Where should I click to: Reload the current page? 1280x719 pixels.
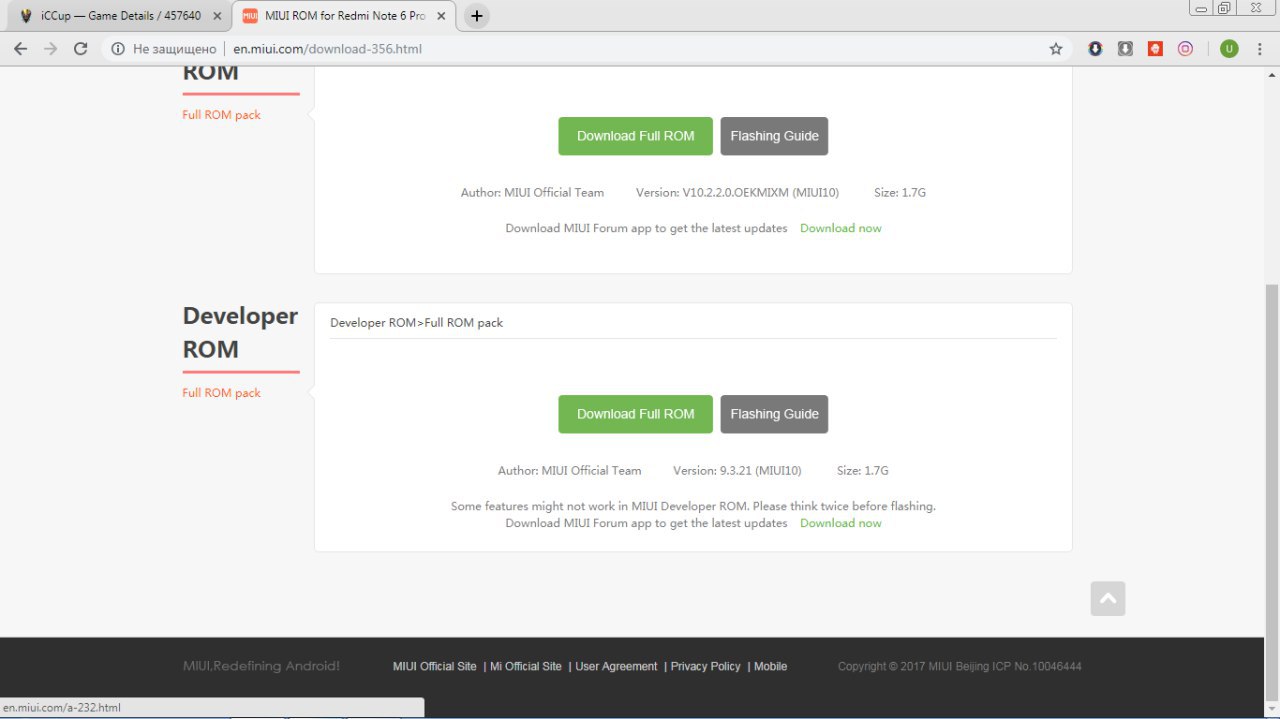[x=81, y=48]
